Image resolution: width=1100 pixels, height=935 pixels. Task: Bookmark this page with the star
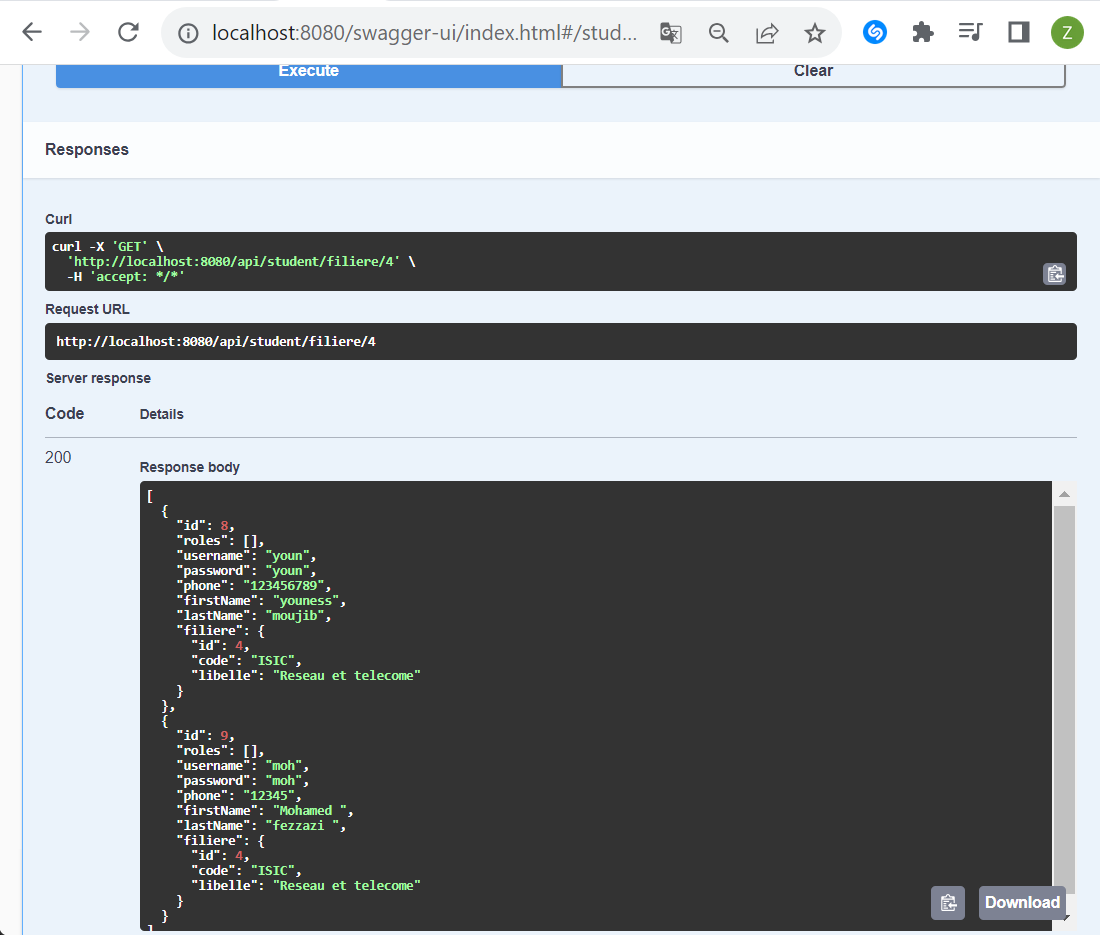click(814, 32)
